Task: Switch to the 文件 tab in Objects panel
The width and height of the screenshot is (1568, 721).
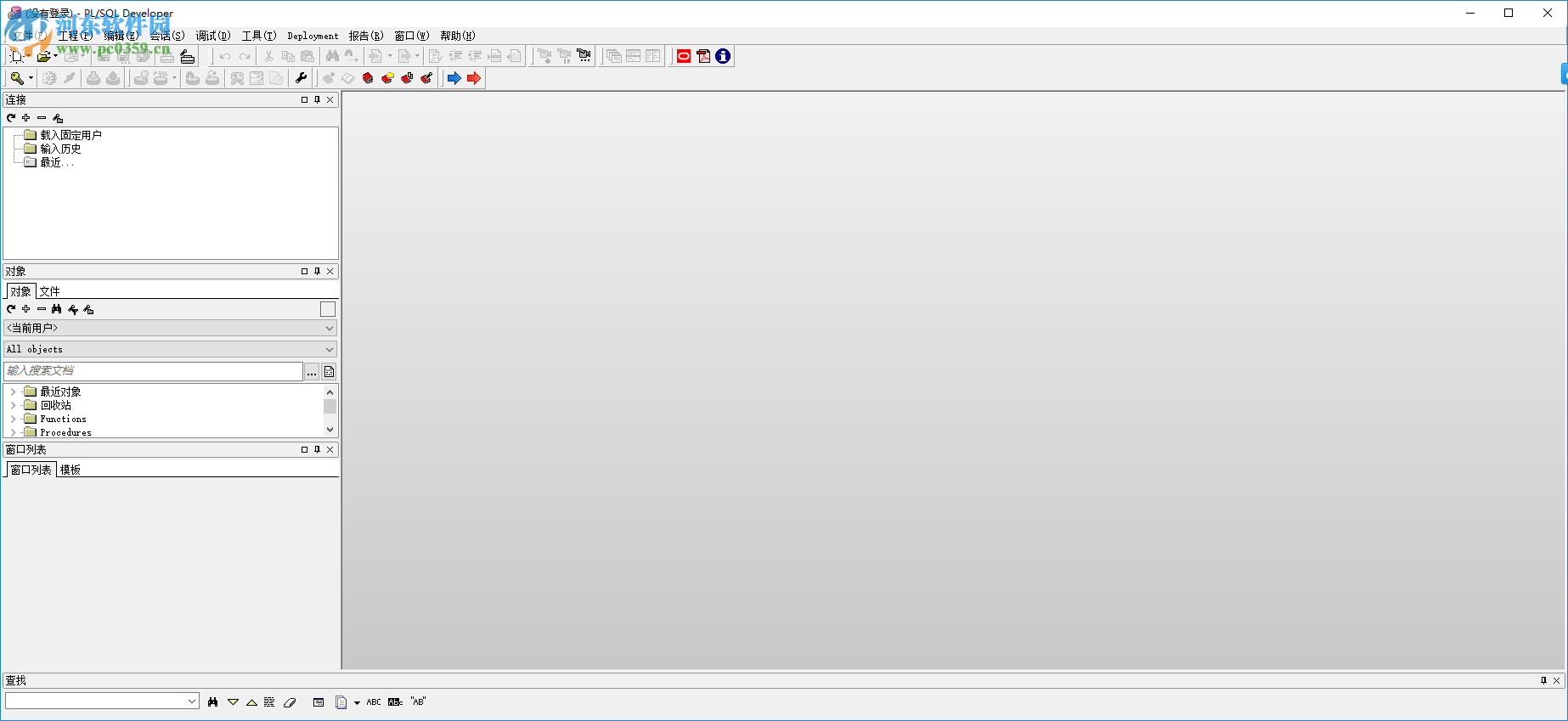Action: coord(49,291)
